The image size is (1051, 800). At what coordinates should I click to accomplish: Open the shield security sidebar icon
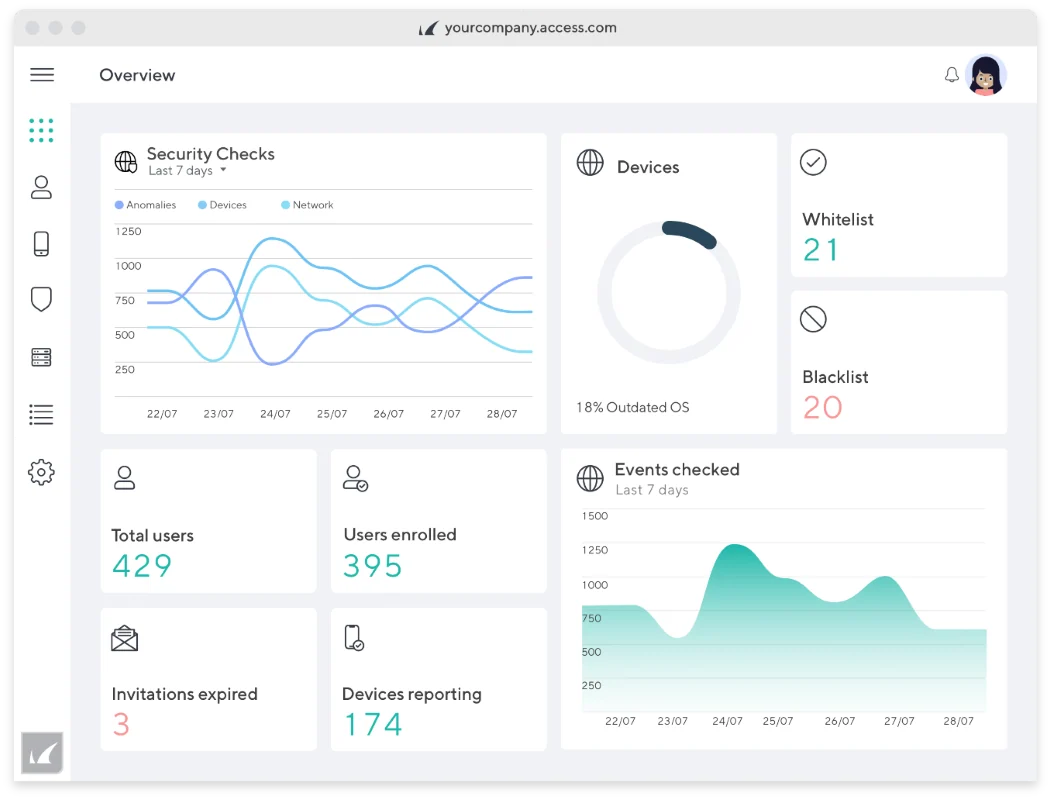click(41, 299)
